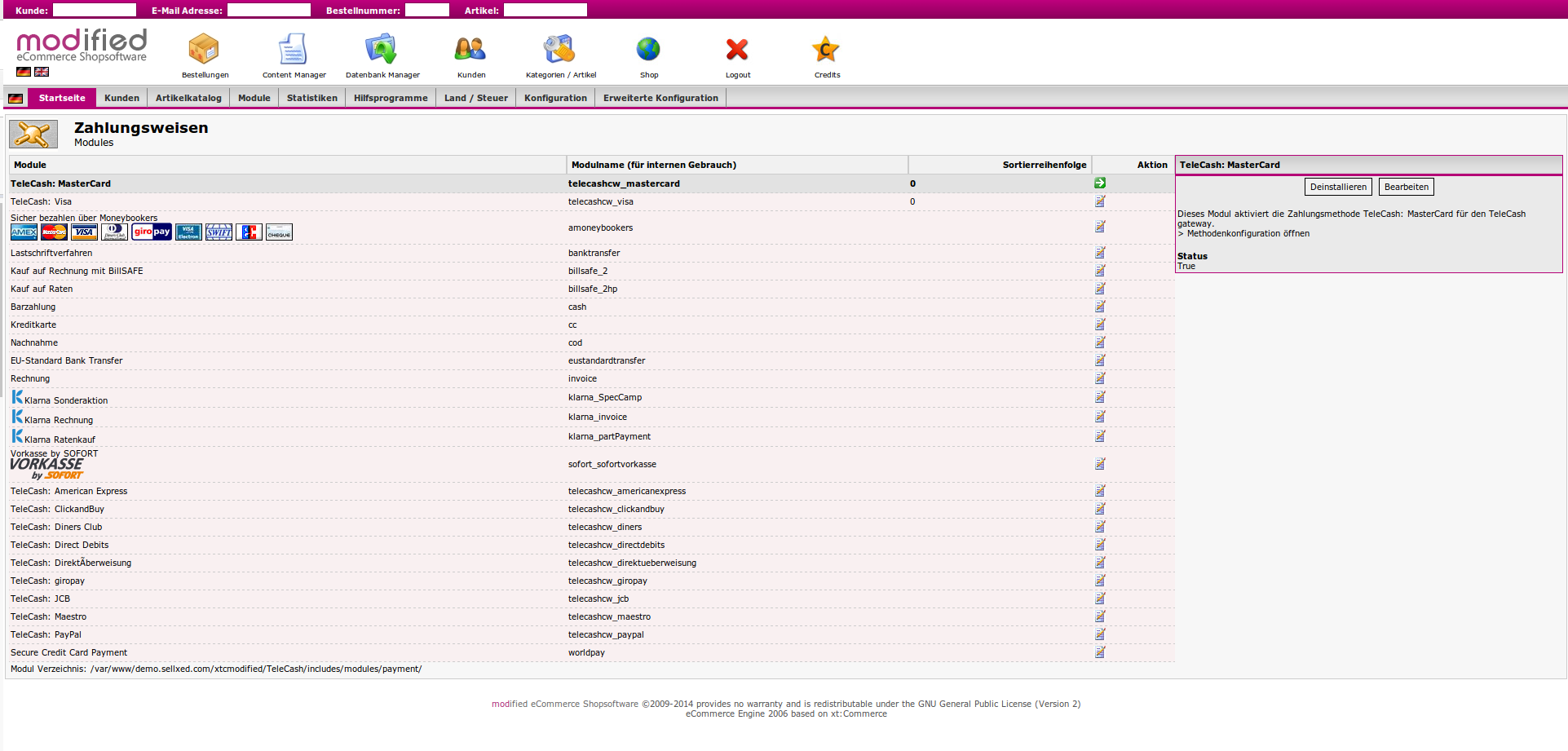
Task: Open the Content Manager icon
Action: point(293,50)
